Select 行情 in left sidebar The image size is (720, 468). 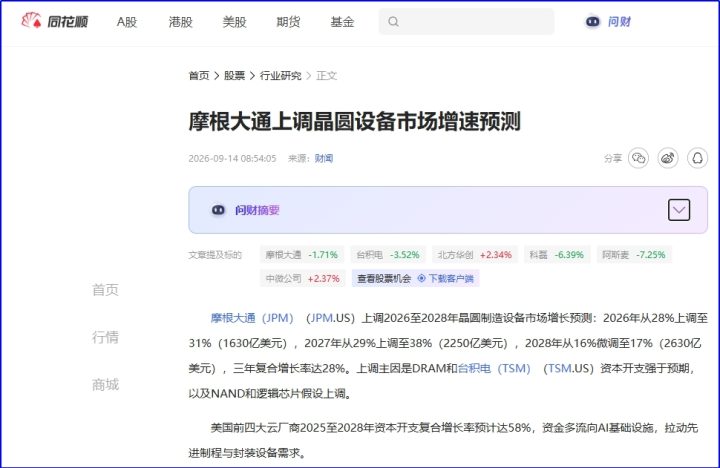[x=105, y=337]
